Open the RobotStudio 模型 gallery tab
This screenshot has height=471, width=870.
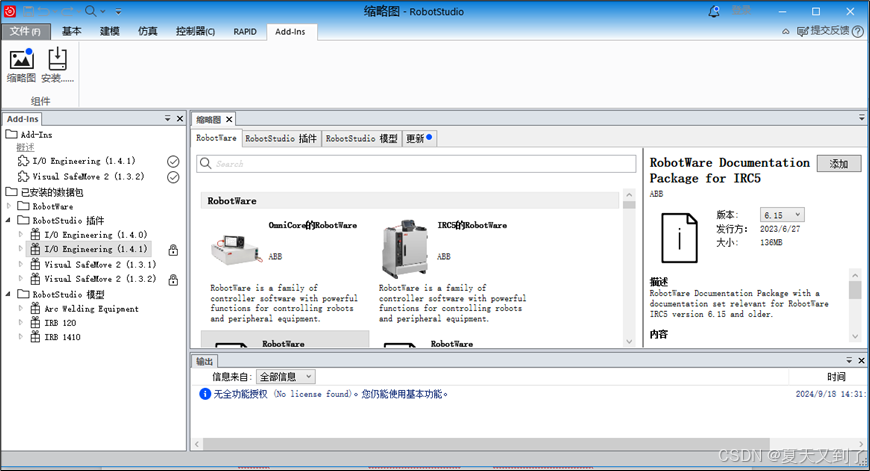pyautogui.click(x=362, y=138)
